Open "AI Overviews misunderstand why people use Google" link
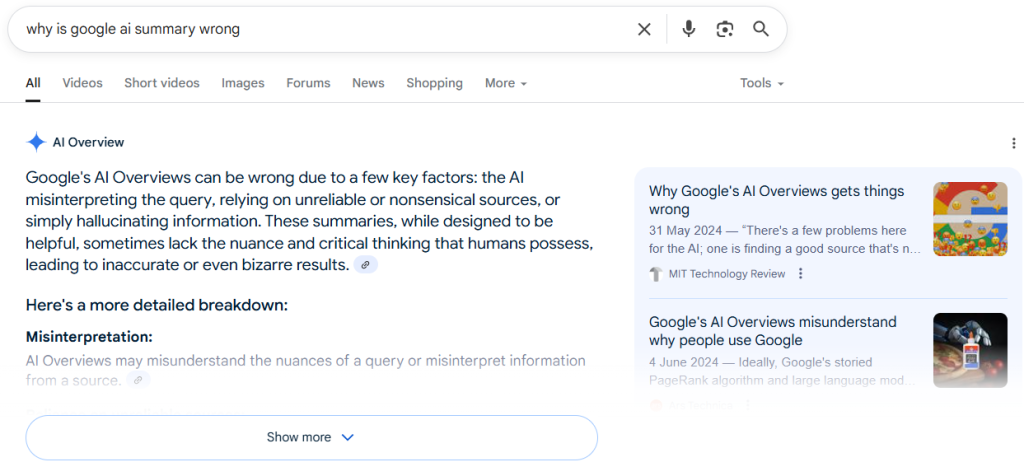1024x476 pixels. pos(772,331)
